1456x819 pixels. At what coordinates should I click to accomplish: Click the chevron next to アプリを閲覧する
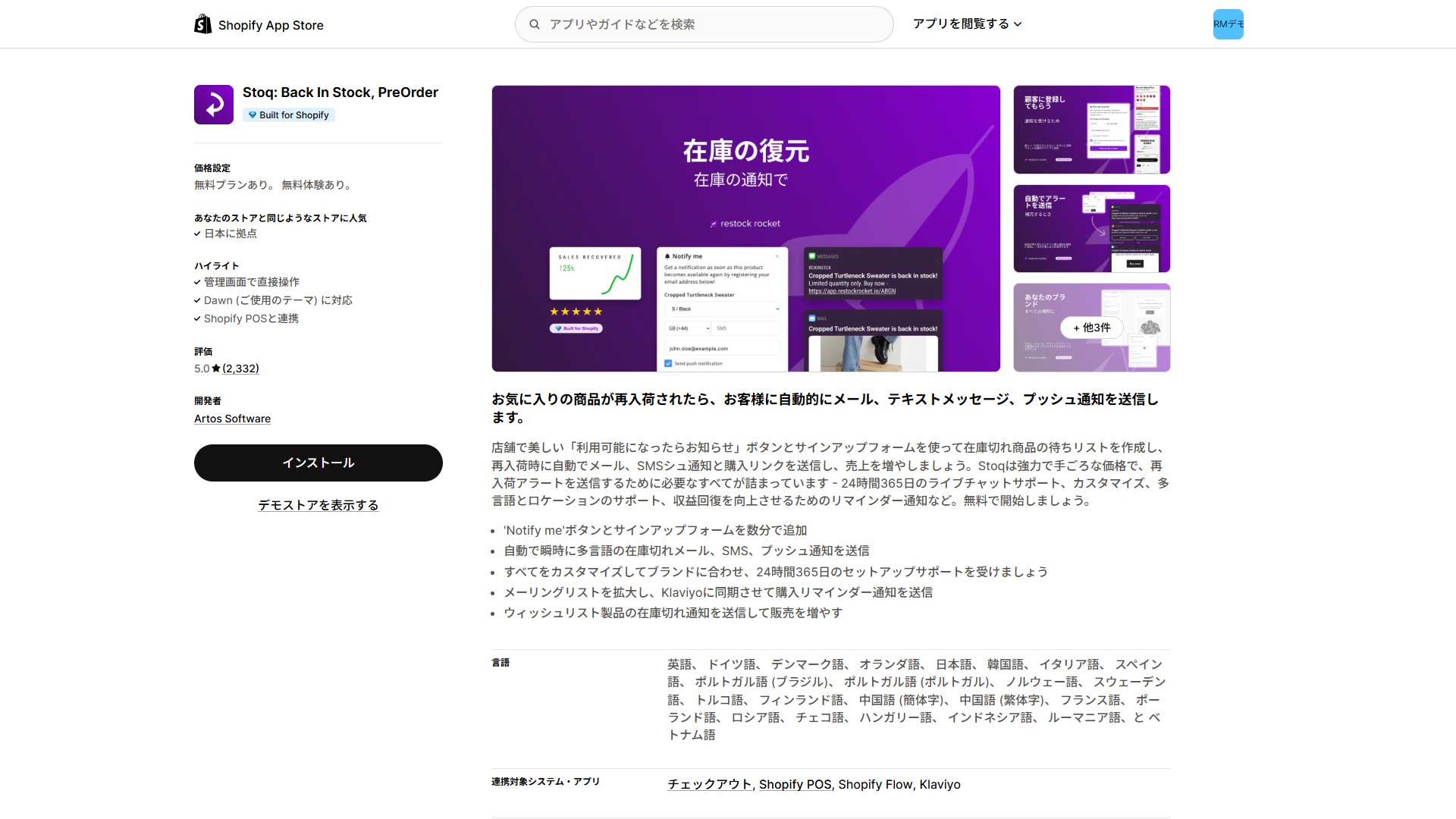point(1018,24)
